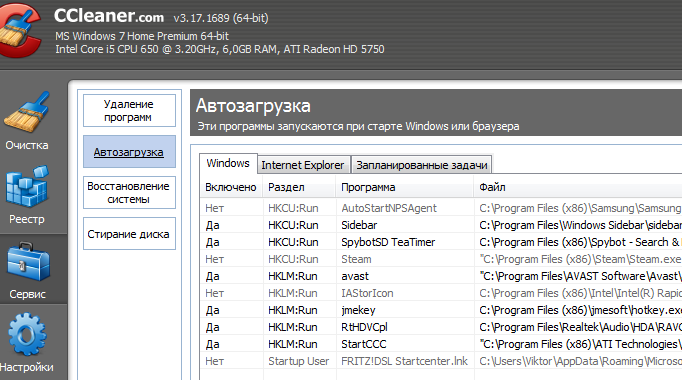Switch to Запланированные задачи tab
This screenshot has height=380, width=682.
point(421,165)
